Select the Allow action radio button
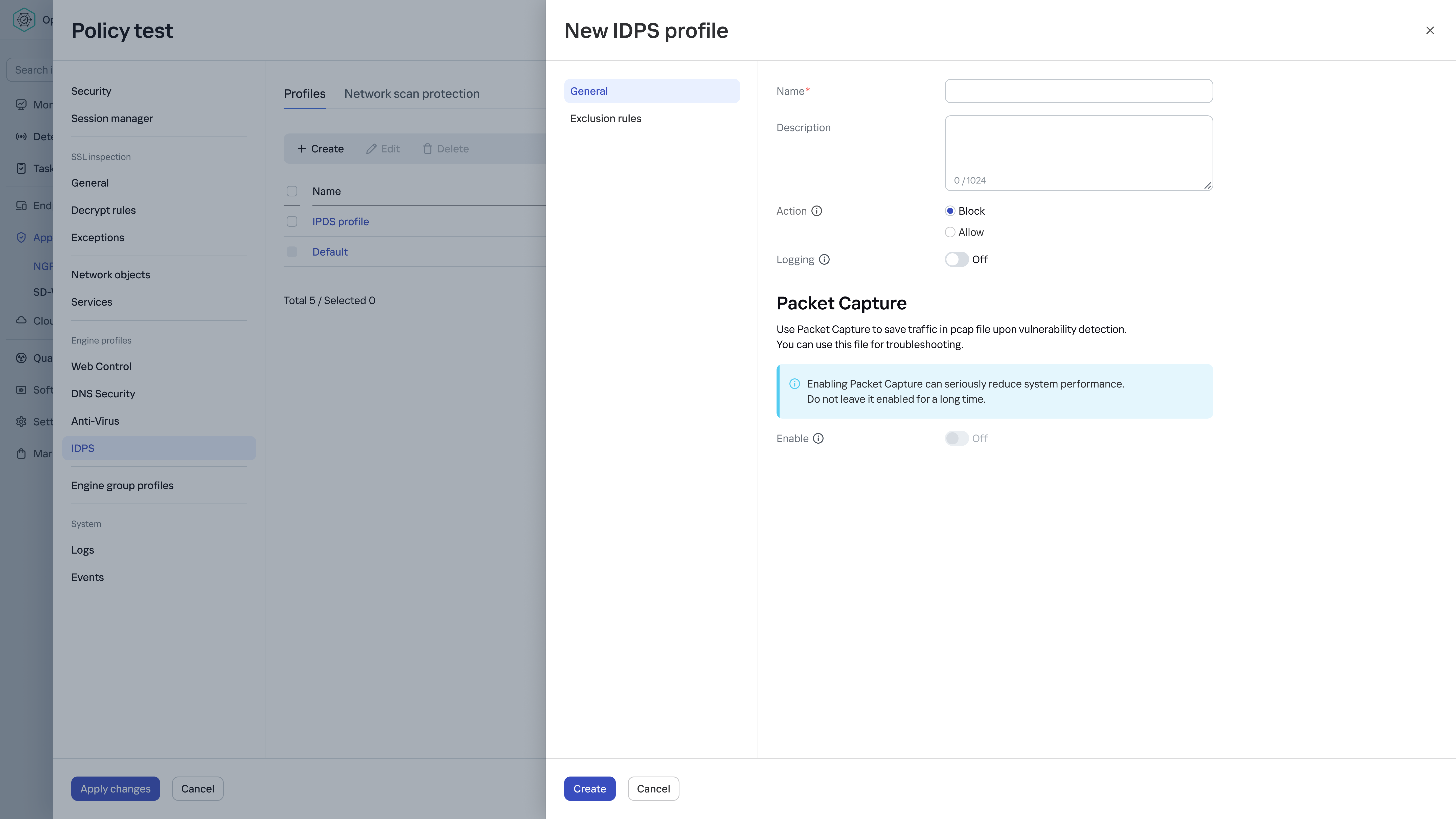This screenshot has height=819, width=1456. click(950, 232)
